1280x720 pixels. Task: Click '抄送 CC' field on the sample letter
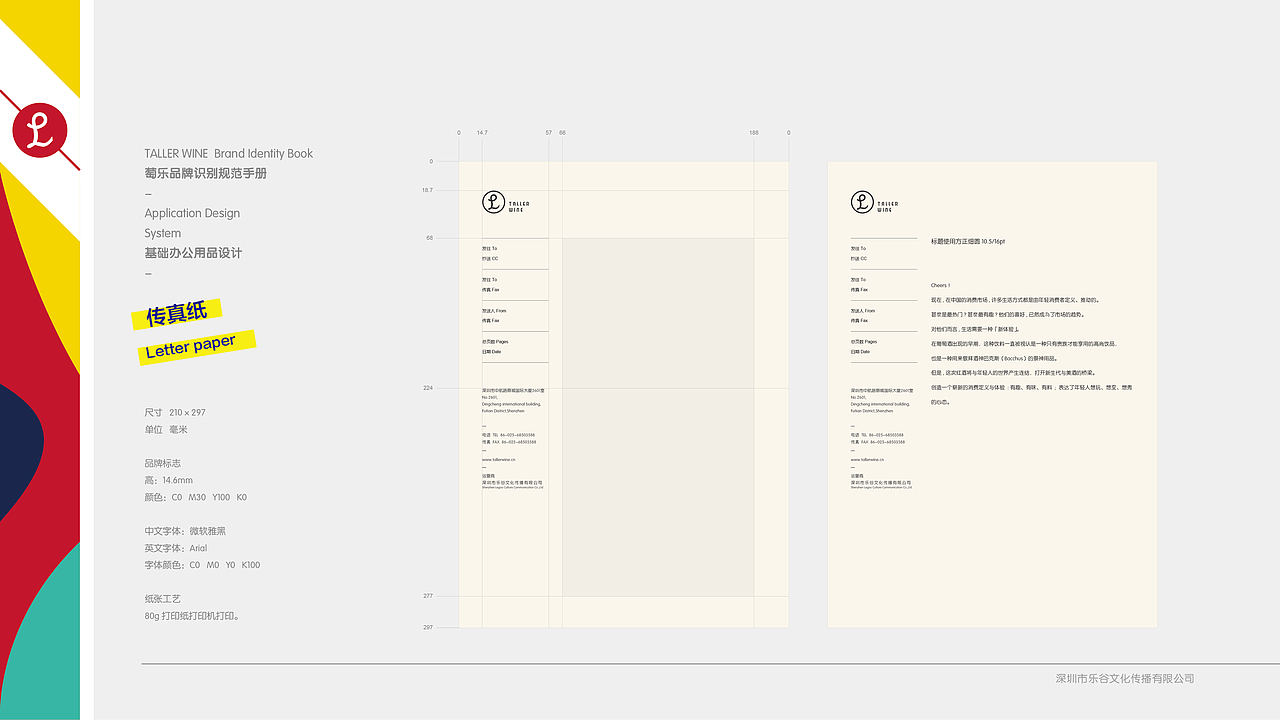859,258
